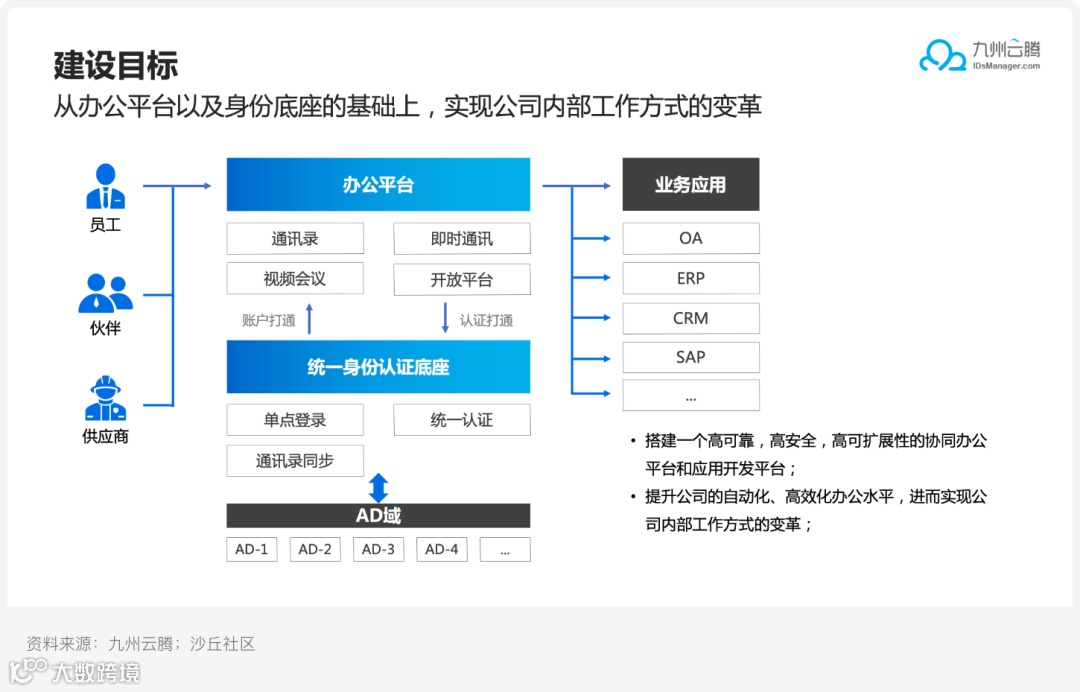Image resolution: width=1080 pixels, height=692 pixels.
Task: Click the double-headed arrow above AD域
Action: click(378, 487)
